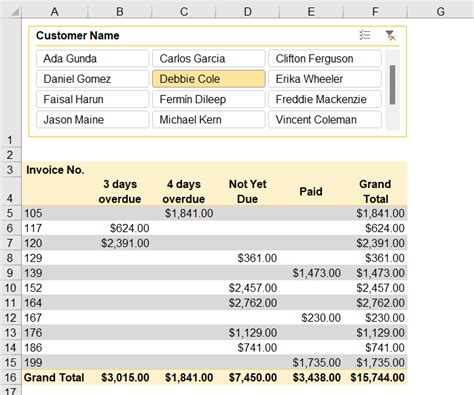Select invoice 186 cell
Viewport: 474px width, 395px height.
(55, 348)
